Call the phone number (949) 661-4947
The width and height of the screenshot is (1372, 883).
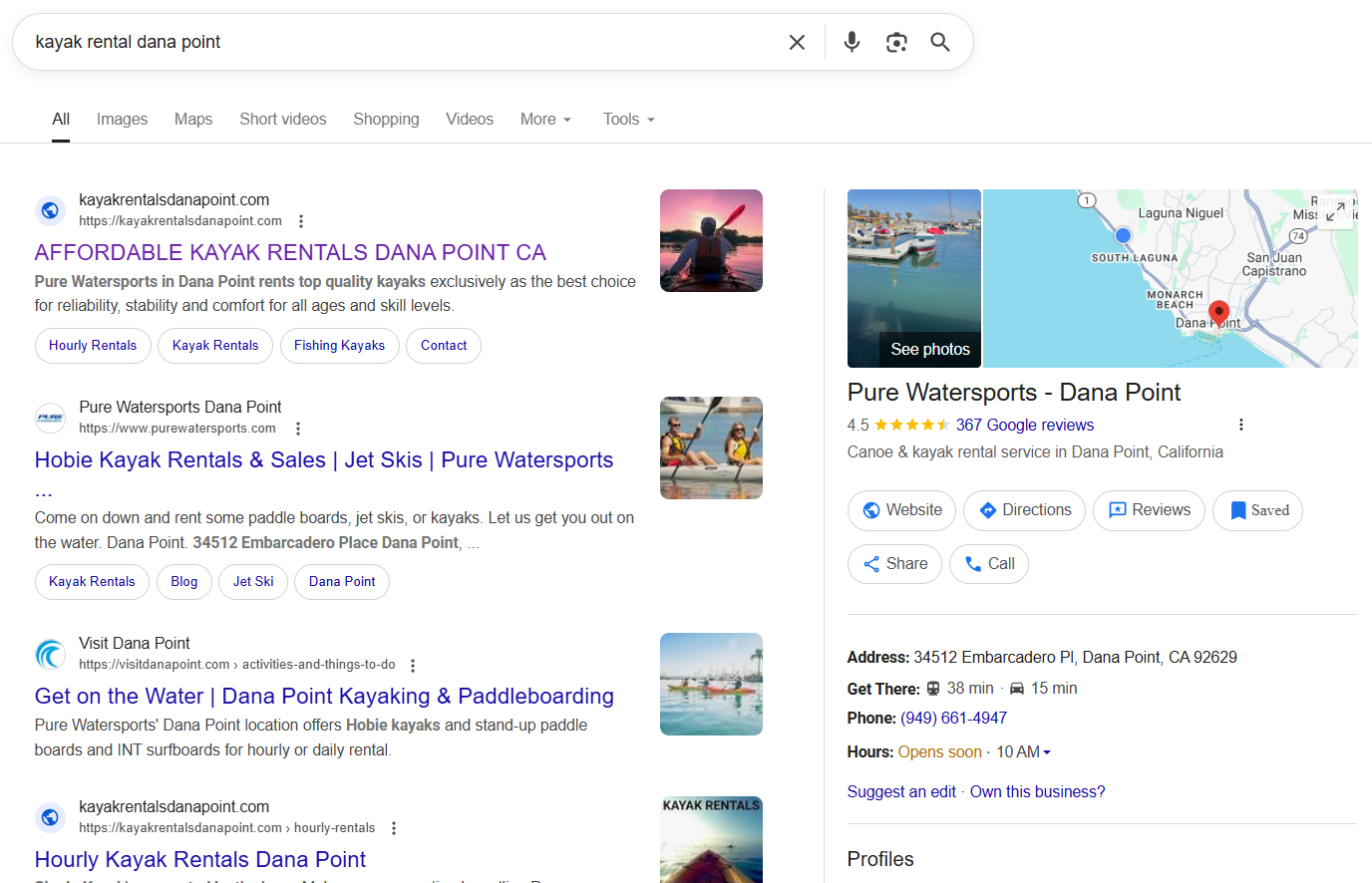click(x=953, y=719)
